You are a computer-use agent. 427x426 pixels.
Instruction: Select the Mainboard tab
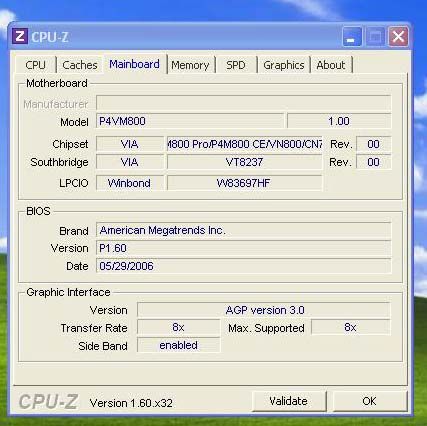point(134,64)
